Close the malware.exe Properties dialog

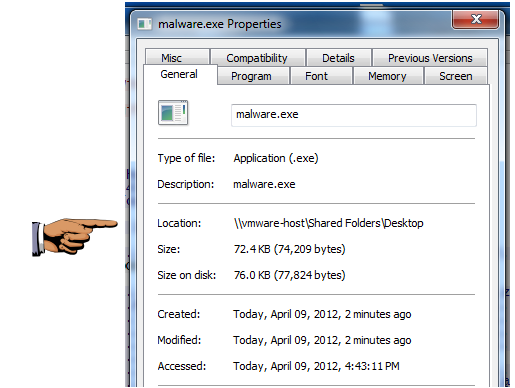coord(476,19)
